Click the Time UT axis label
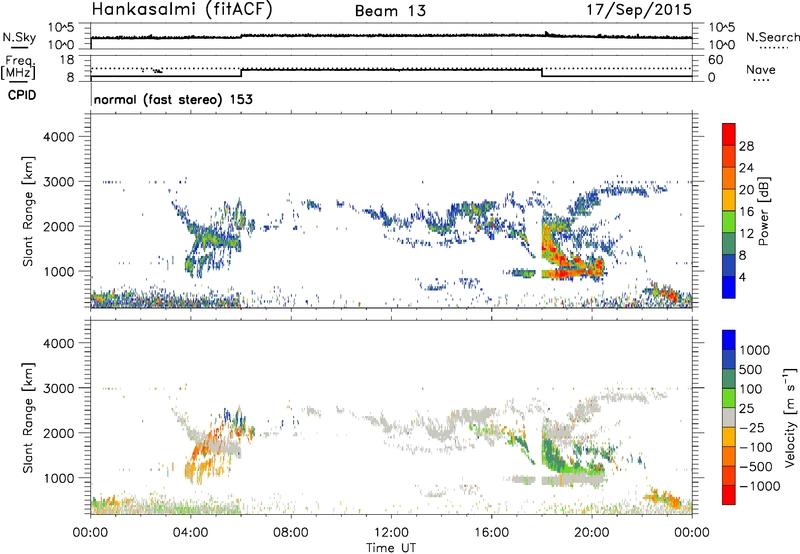The image size is (800, 554). click(x=391, y=548)
